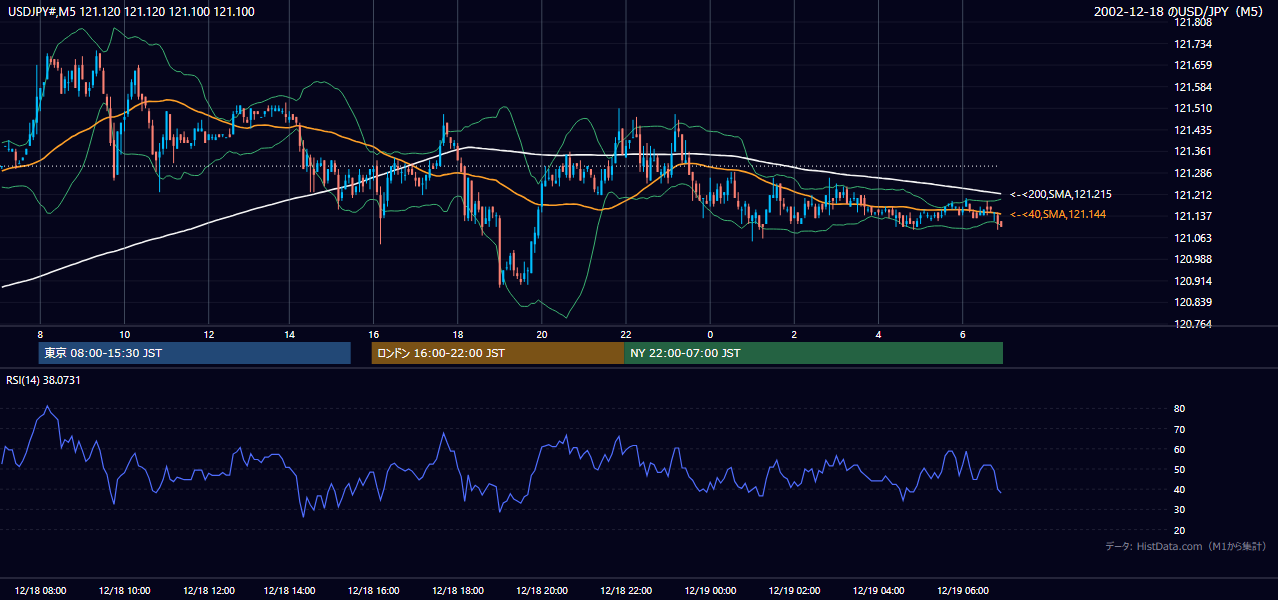Viewport: 1278px width, 600px height.
Task: Click price axis value 121.659
Action: [x=1194, y=65]
